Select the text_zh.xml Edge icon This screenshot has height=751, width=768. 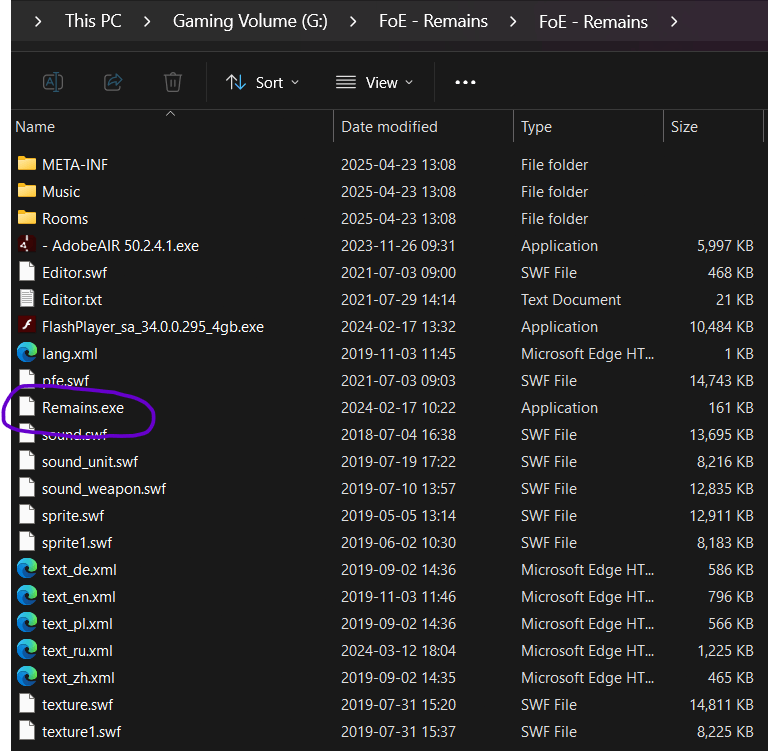[x=27, y=676]
